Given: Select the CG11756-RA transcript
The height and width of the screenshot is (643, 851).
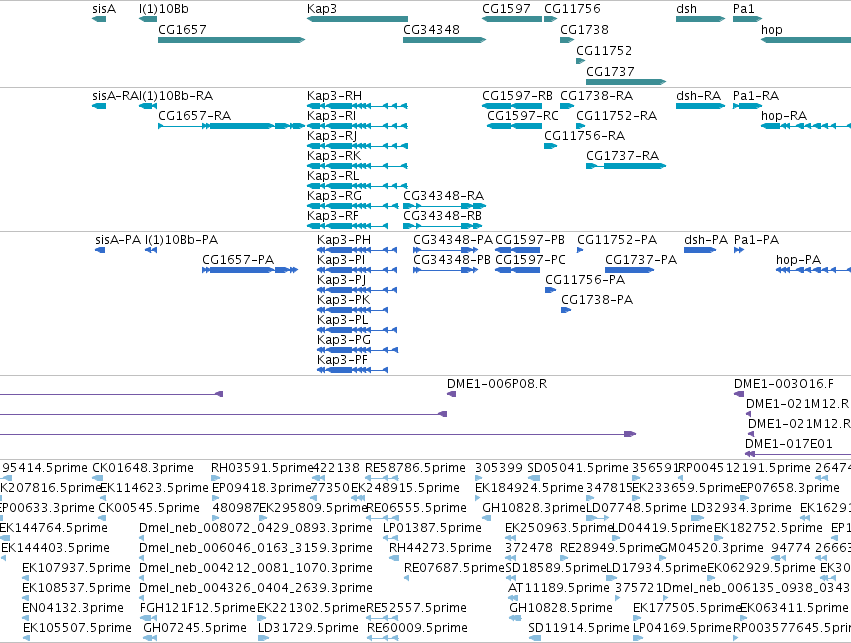Looking at the screenshot, I should coord(550,146).
